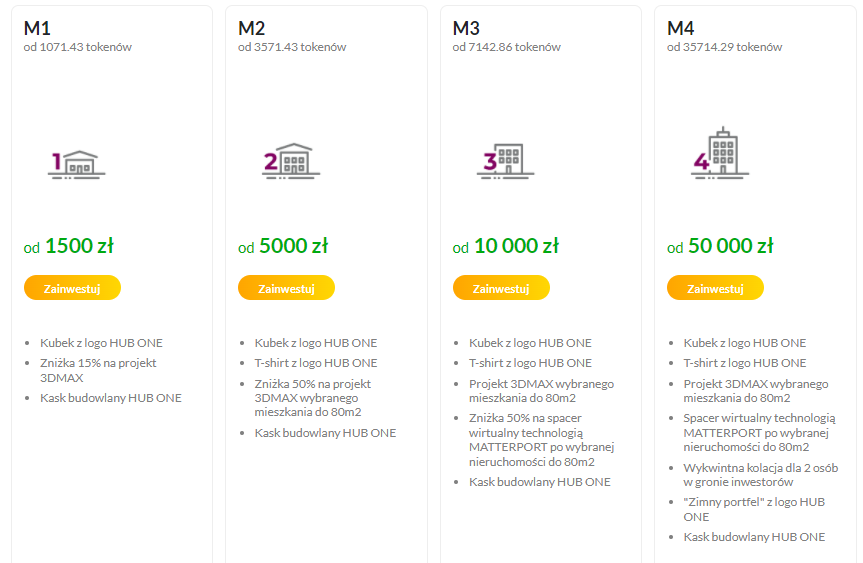863x563 pixels.
Task: Select the M1 package heading
Action: [37, 28]
